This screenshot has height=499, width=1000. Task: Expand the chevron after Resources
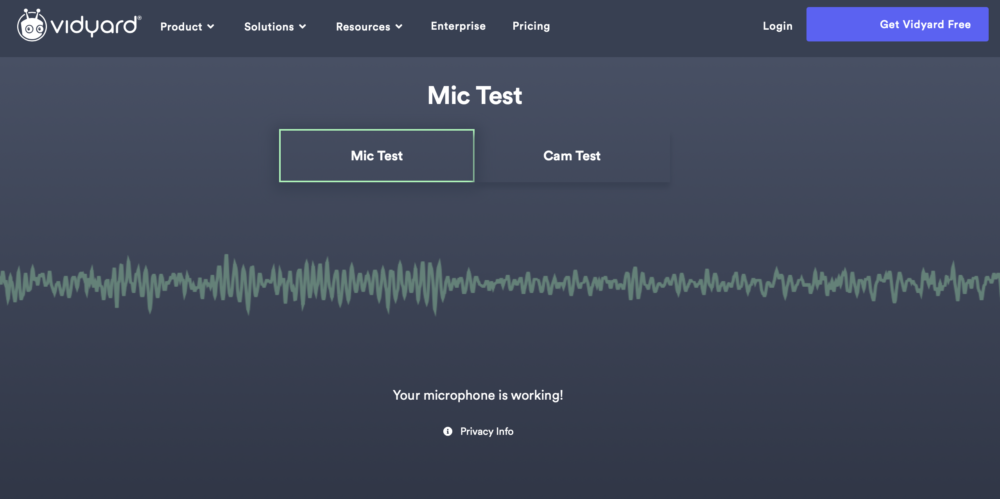tap(399, 27)
